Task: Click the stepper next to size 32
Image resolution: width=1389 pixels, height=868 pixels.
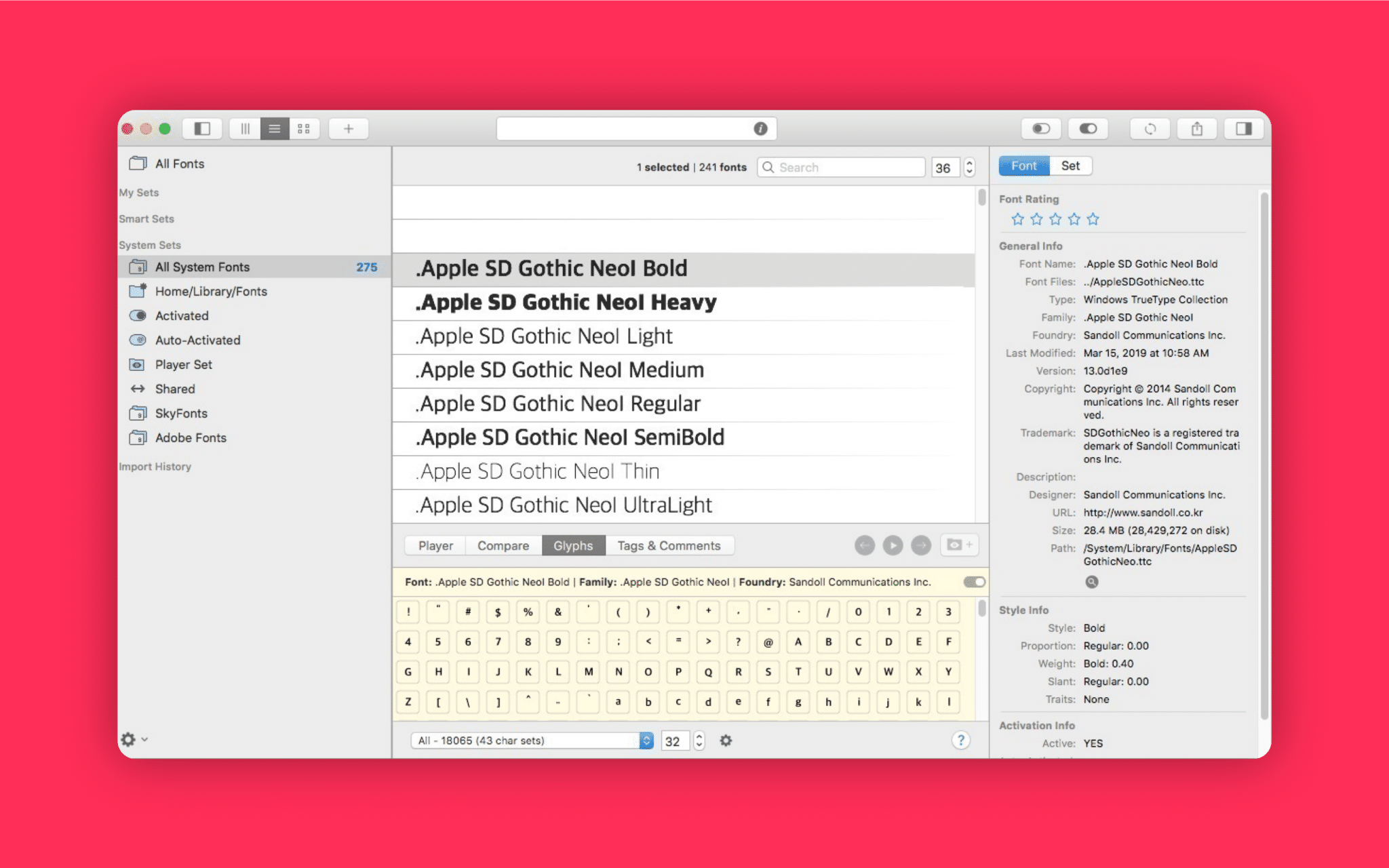Action: (x=699, y=741)
